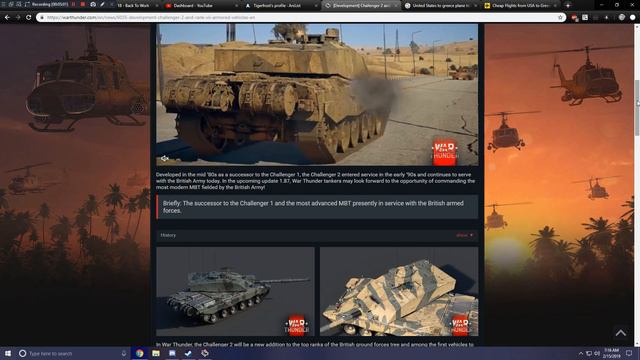The height and width of the screenshot is (360, 640).
Task: Open the gray camo Challenger 2 image
Action: pos(236,291)
